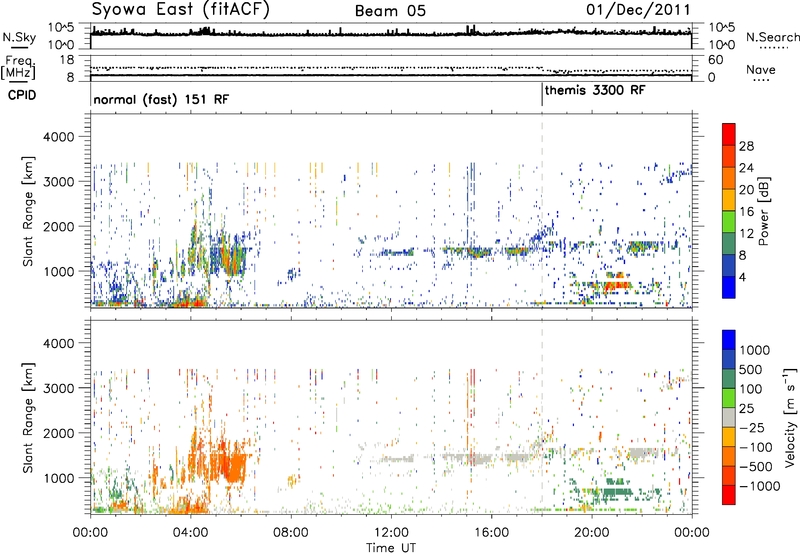This screenshot has width=800, height=554.
Task: Click the 'Beam 05' label
Action: 390,11
